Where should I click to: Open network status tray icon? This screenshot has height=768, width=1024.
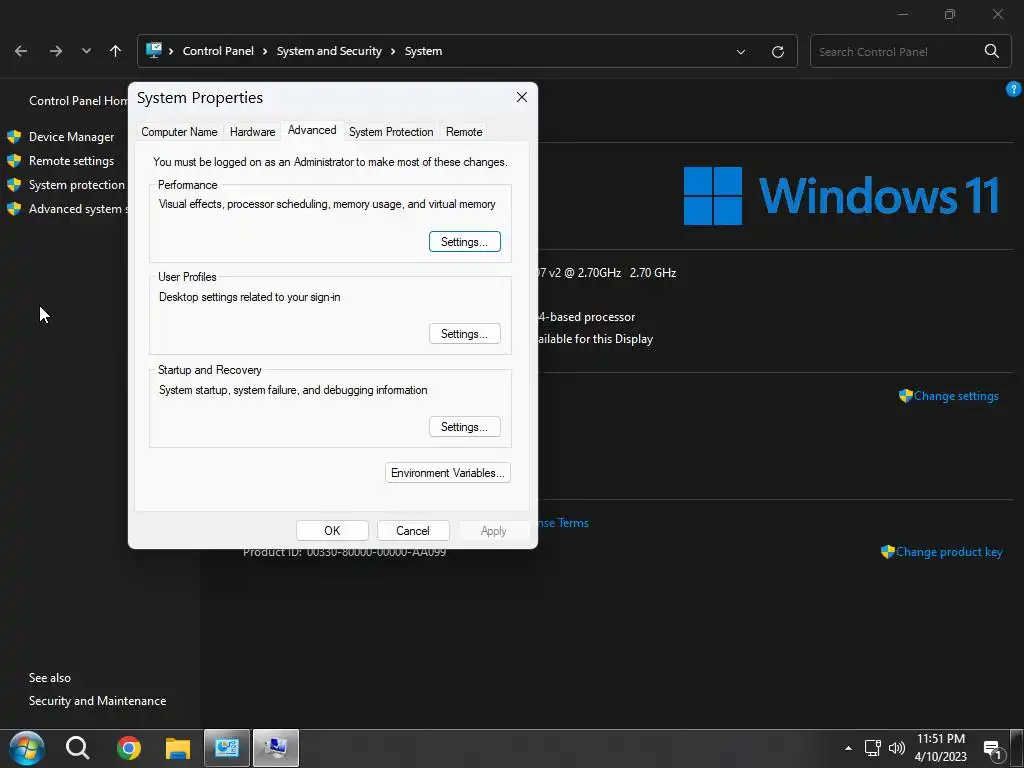(x=872, y=748)
